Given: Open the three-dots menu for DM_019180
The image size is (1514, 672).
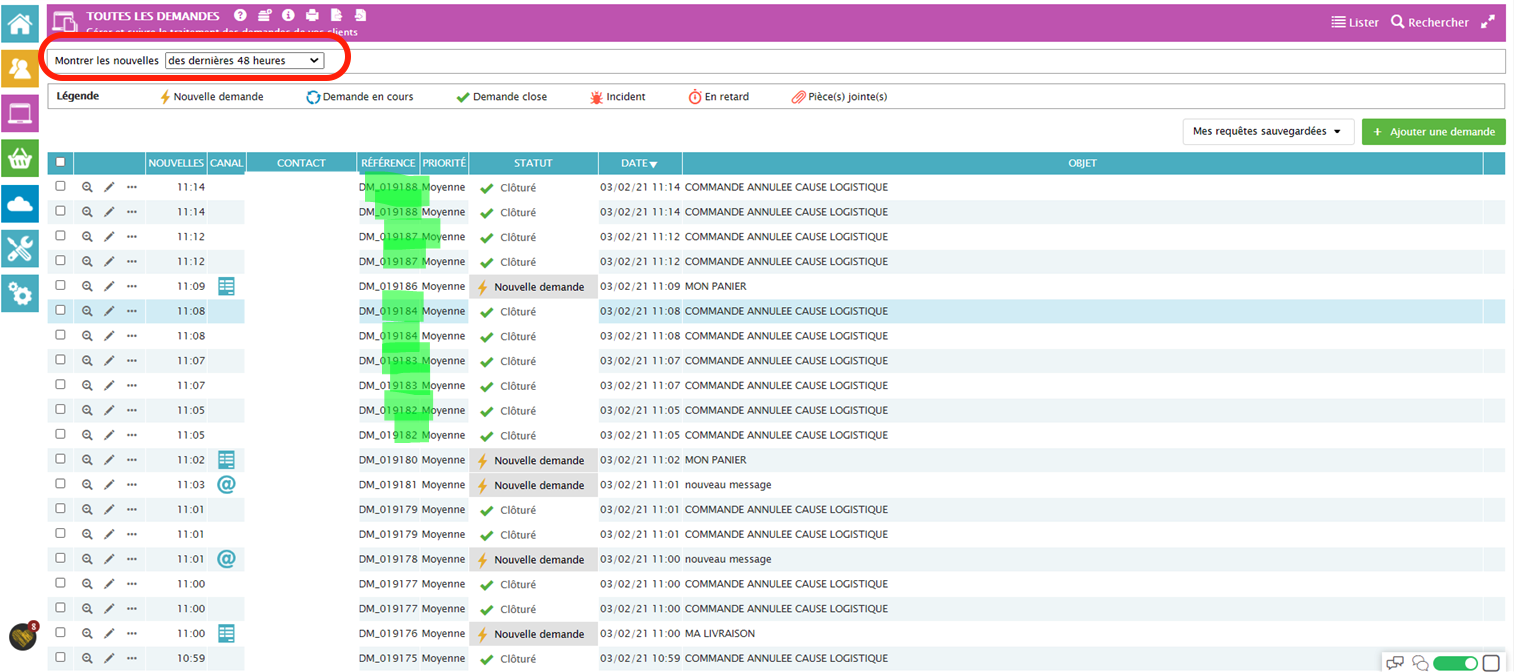Looking at the screenshot, I should pos(131,460).
